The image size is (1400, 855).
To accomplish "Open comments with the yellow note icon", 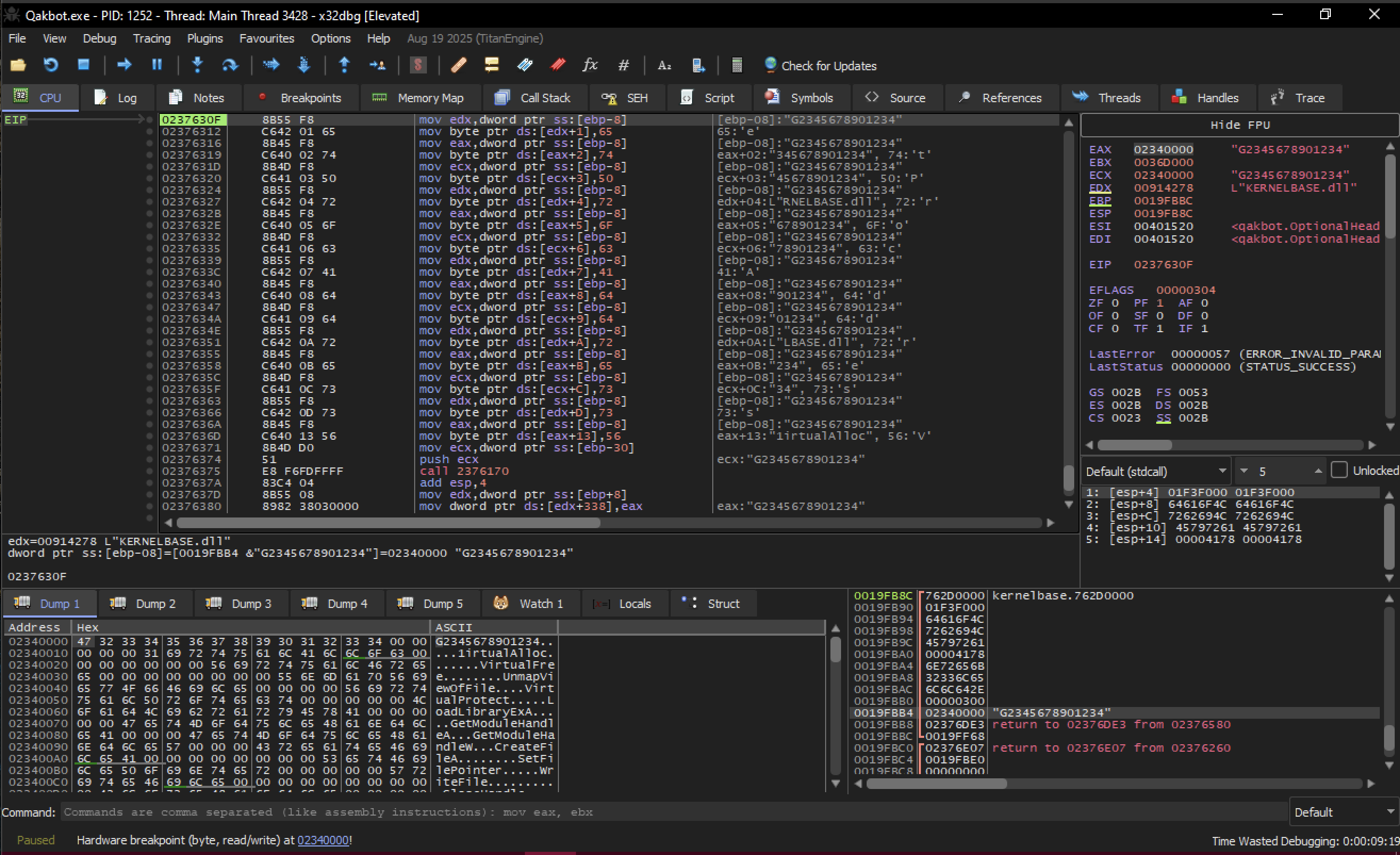I will click(491, 65).
